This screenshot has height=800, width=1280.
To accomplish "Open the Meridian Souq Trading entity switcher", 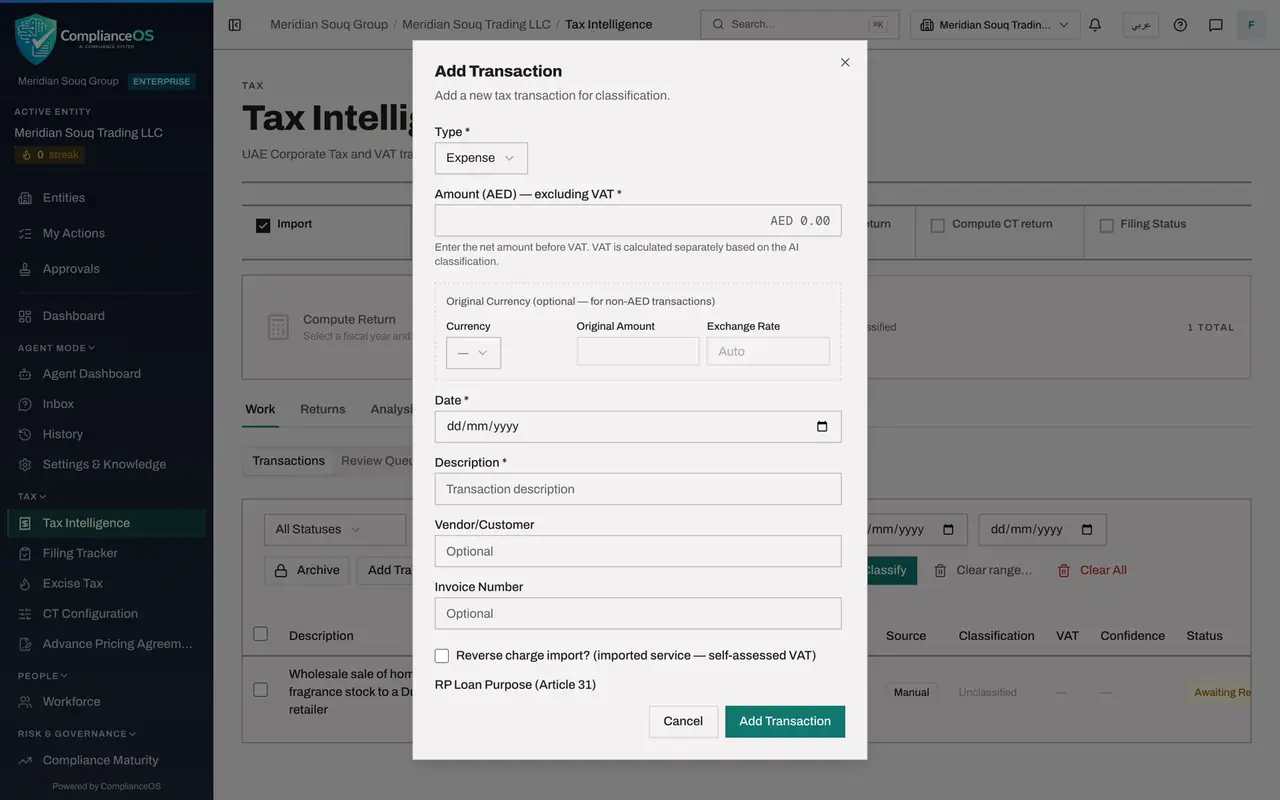I will [x=995, y=25].
